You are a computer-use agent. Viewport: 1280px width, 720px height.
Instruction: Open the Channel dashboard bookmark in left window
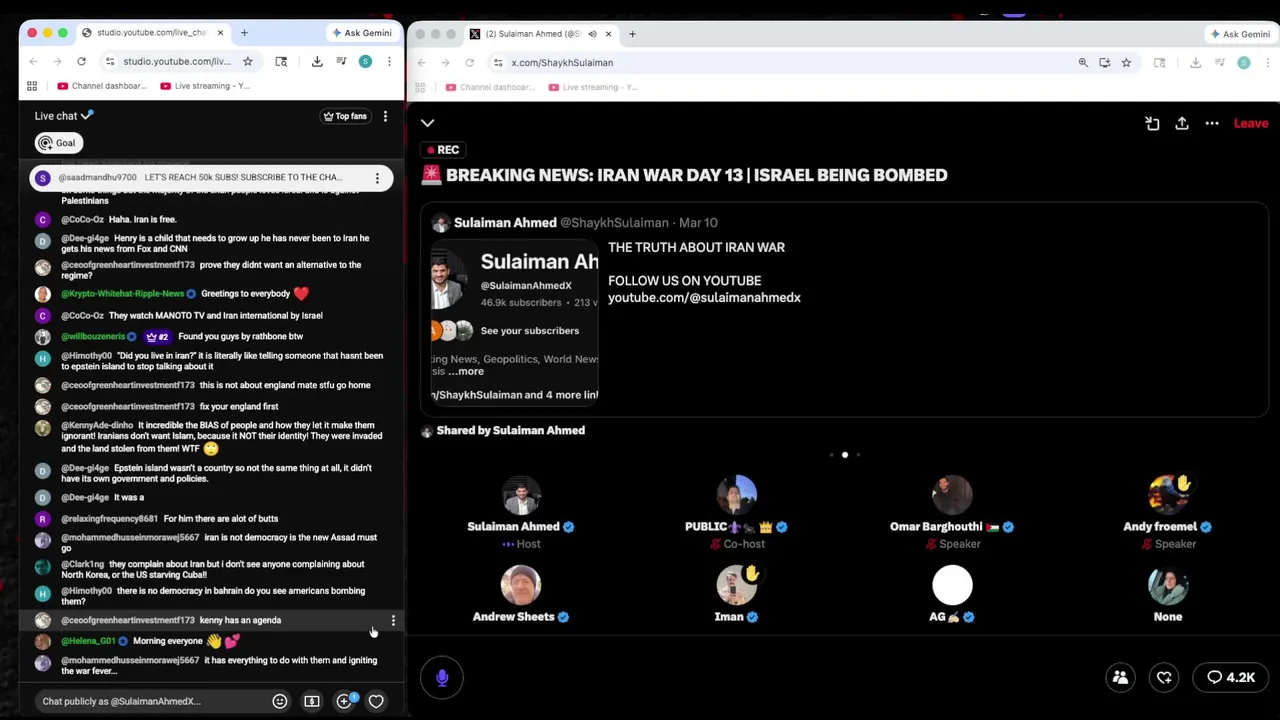coord(102,86)
